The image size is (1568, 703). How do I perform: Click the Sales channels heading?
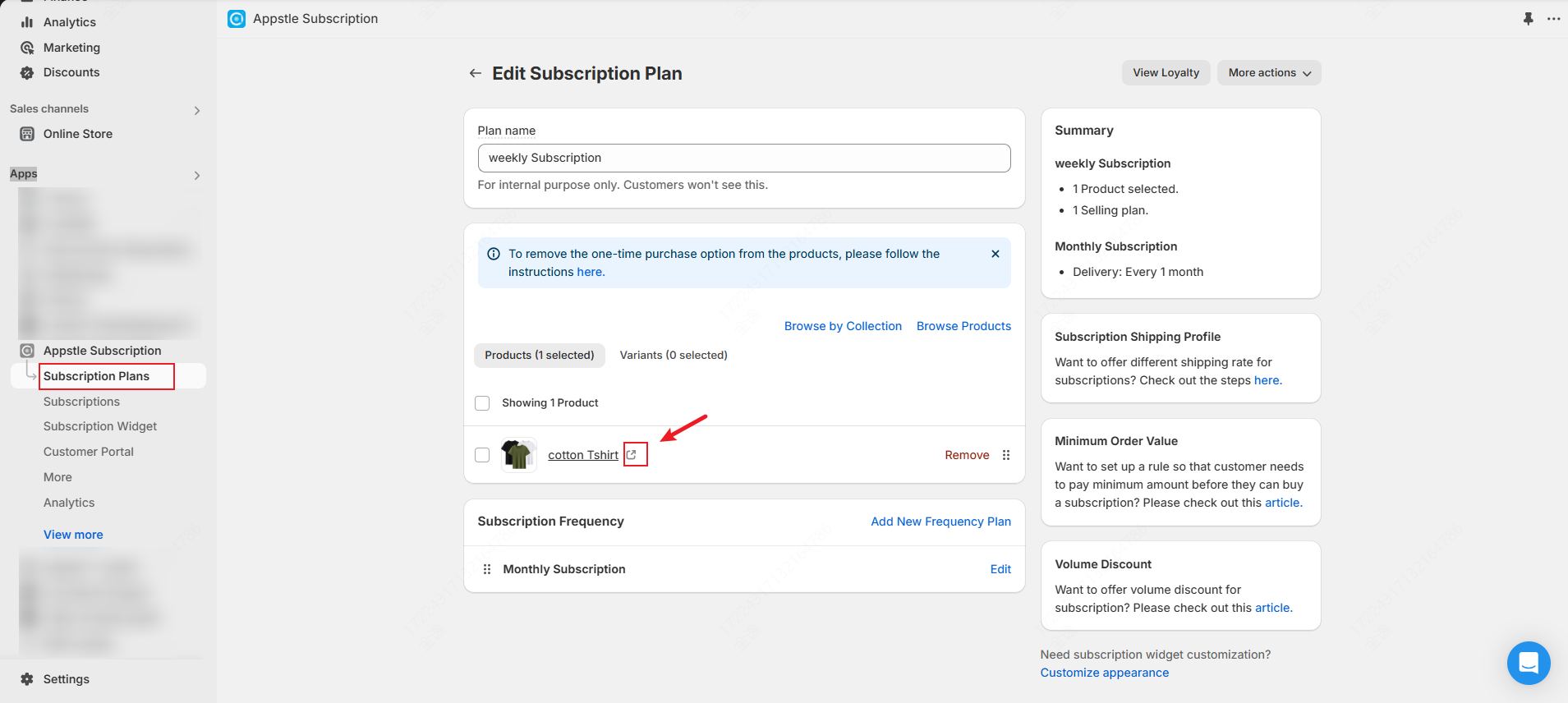49,108
